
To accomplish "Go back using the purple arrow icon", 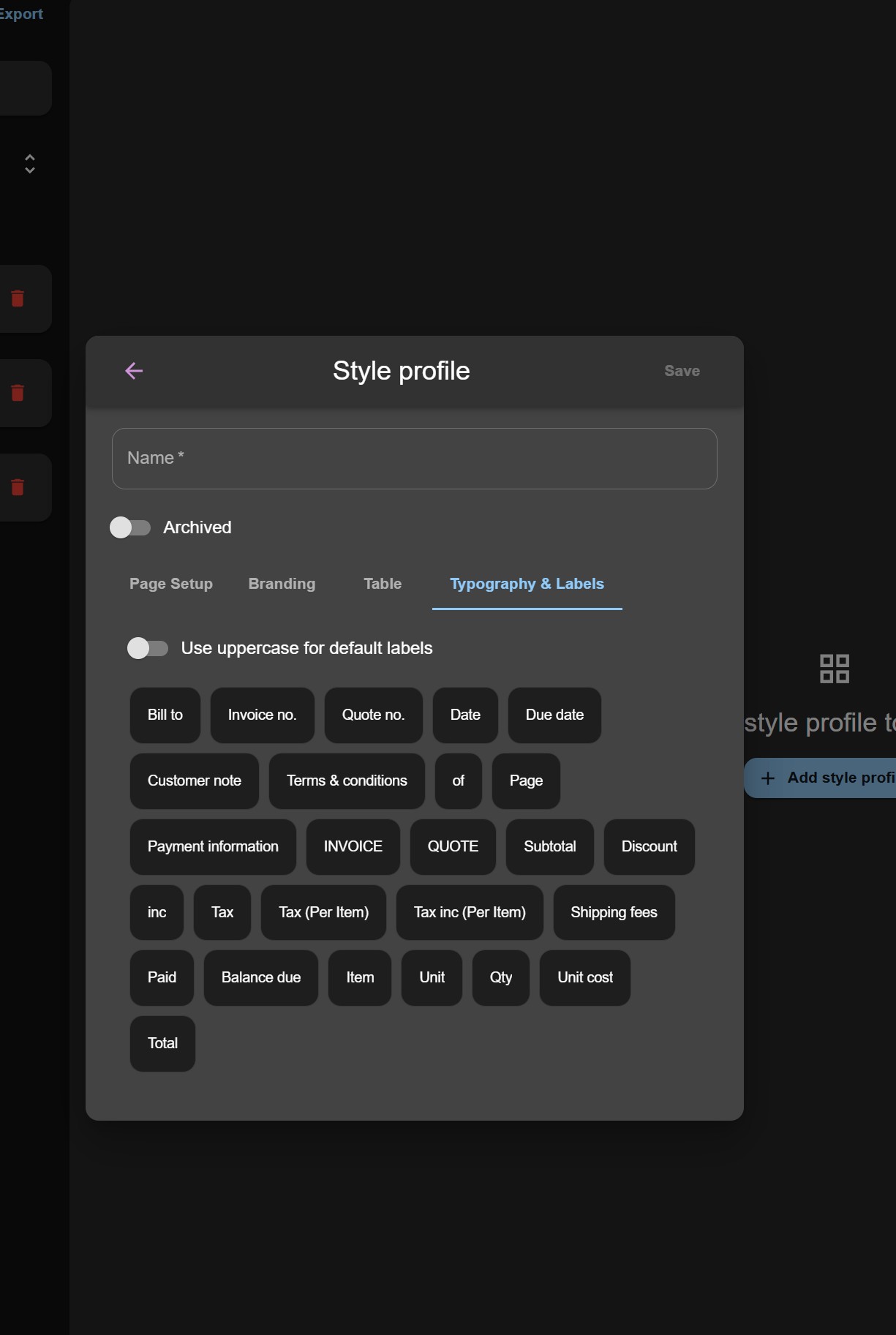I will 134,371.
